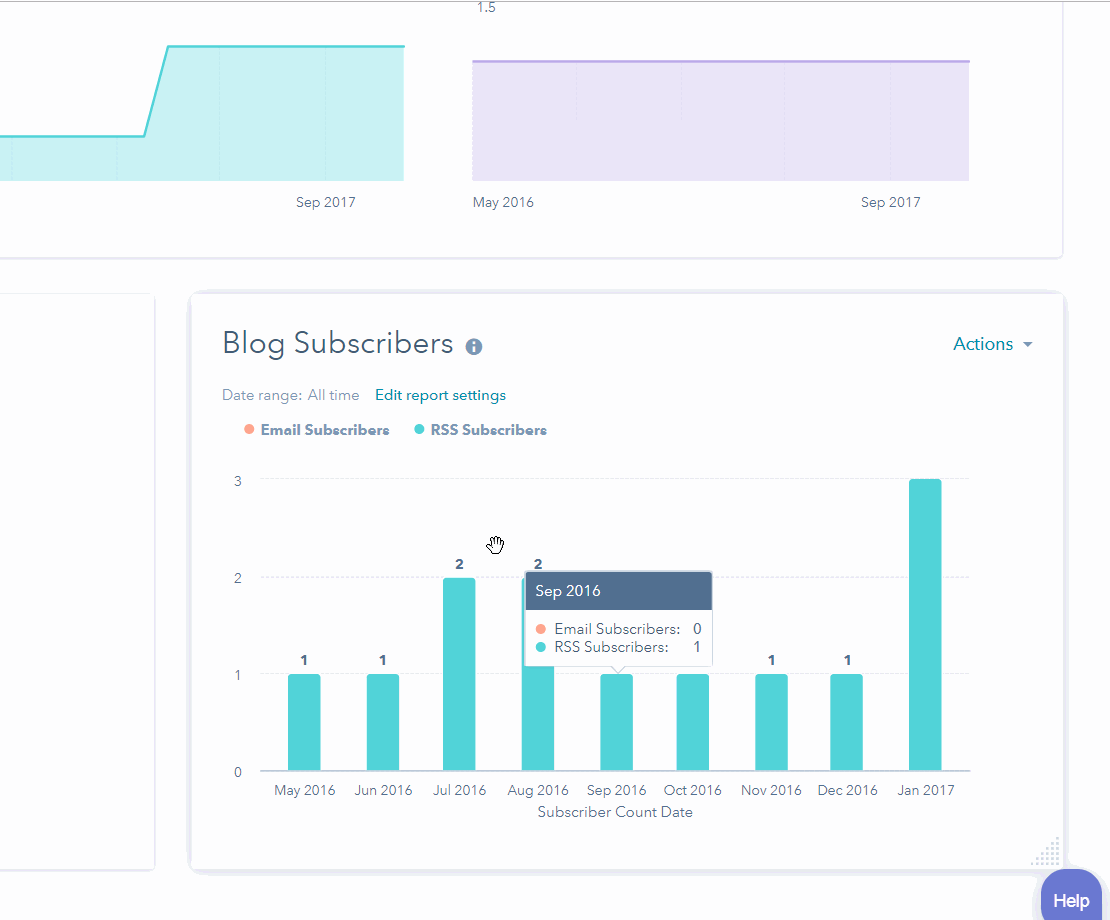Screen dimensions: 1110x920
Task: Click the Sep 2016 tooltip header
Action: pos(618,591)
